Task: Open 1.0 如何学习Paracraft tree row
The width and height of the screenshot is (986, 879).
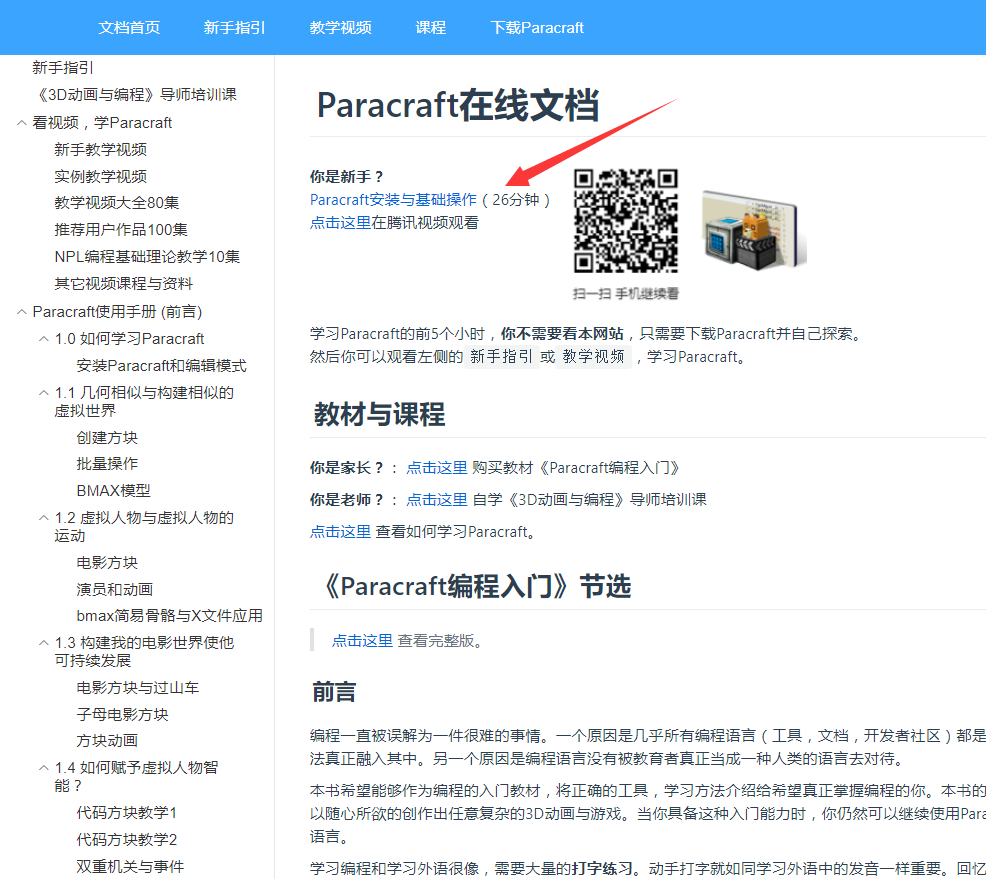Action: 130,339
